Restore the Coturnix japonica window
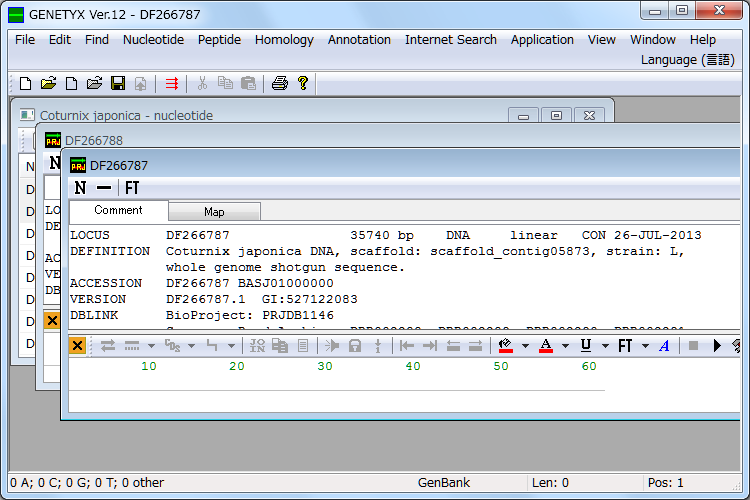The height and width of the screenshot is (500, 750). (x=556, y=116)
